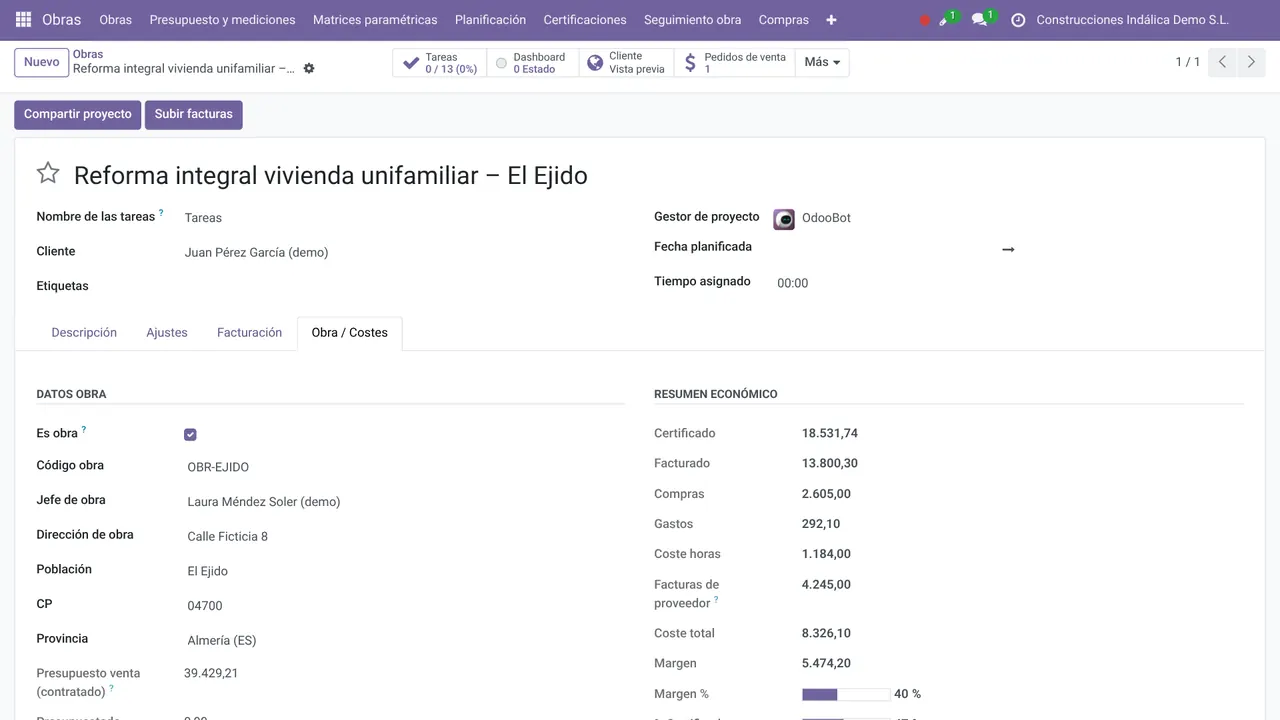Screen dimensions: 1280x720
Task: Click Compartir proyecto button
Action: 78,115
